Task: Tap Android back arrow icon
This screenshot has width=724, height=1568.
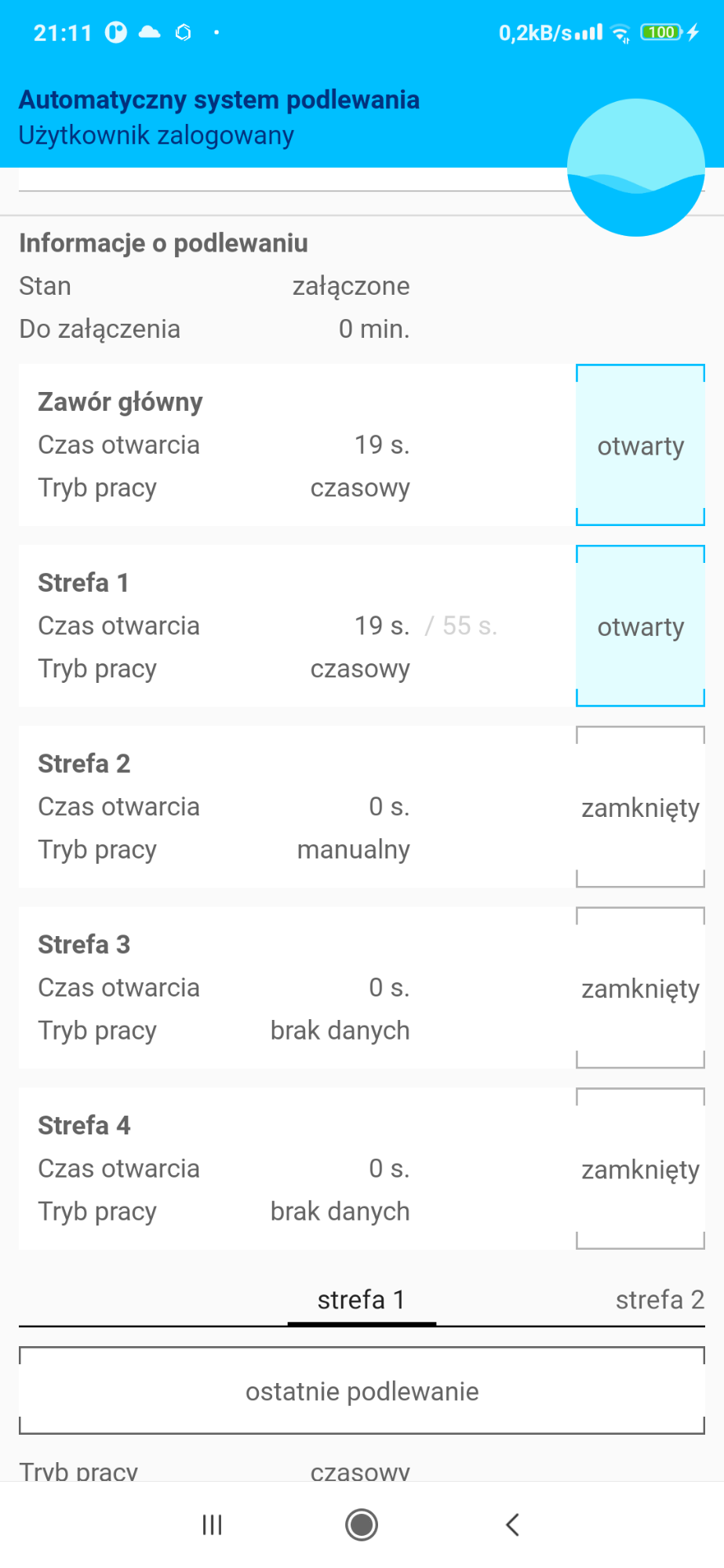Action: tap(512, 1525)
